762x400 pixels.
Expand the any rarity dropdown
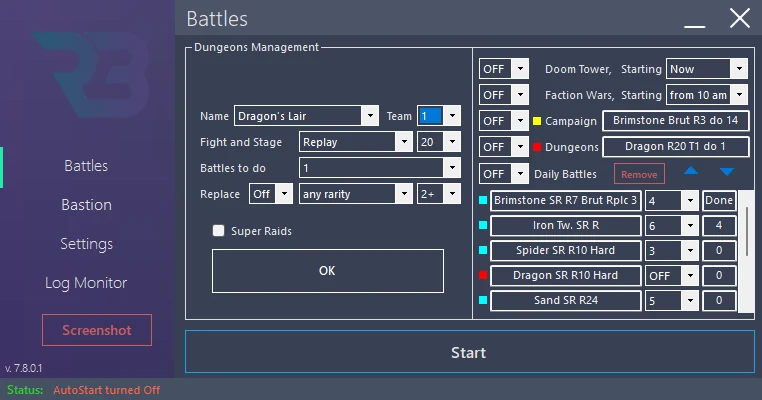404,194
